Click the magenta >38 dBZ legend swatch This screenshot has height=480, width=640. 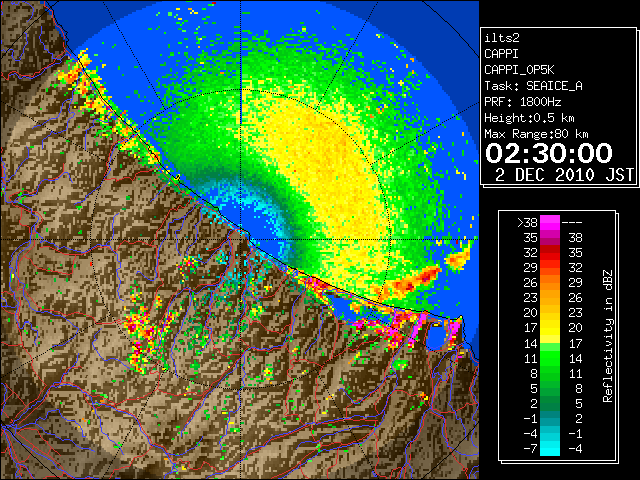(x=550, y=223)
